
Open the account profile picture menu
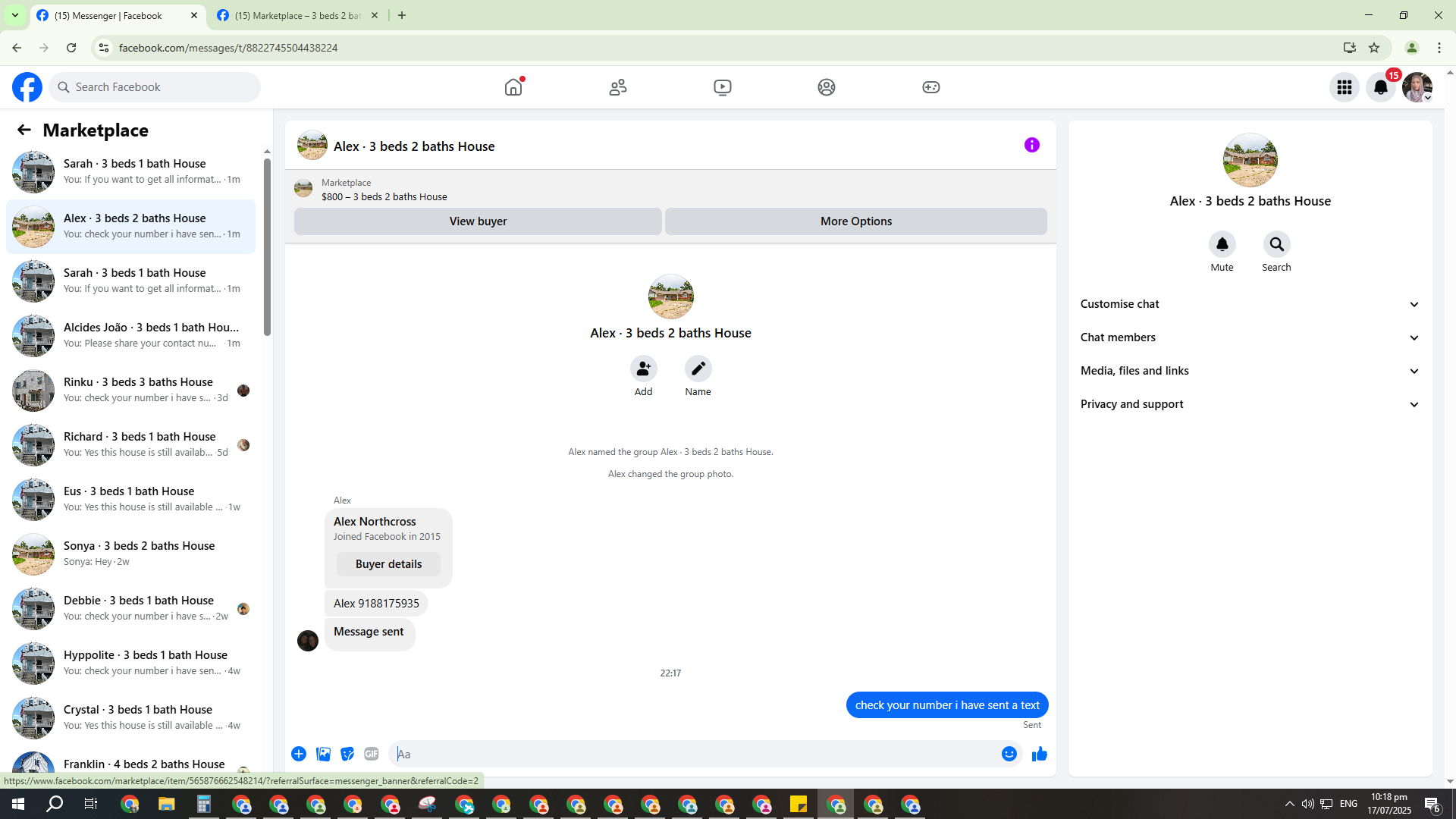pyautogui.click(x=1417, y=87)
